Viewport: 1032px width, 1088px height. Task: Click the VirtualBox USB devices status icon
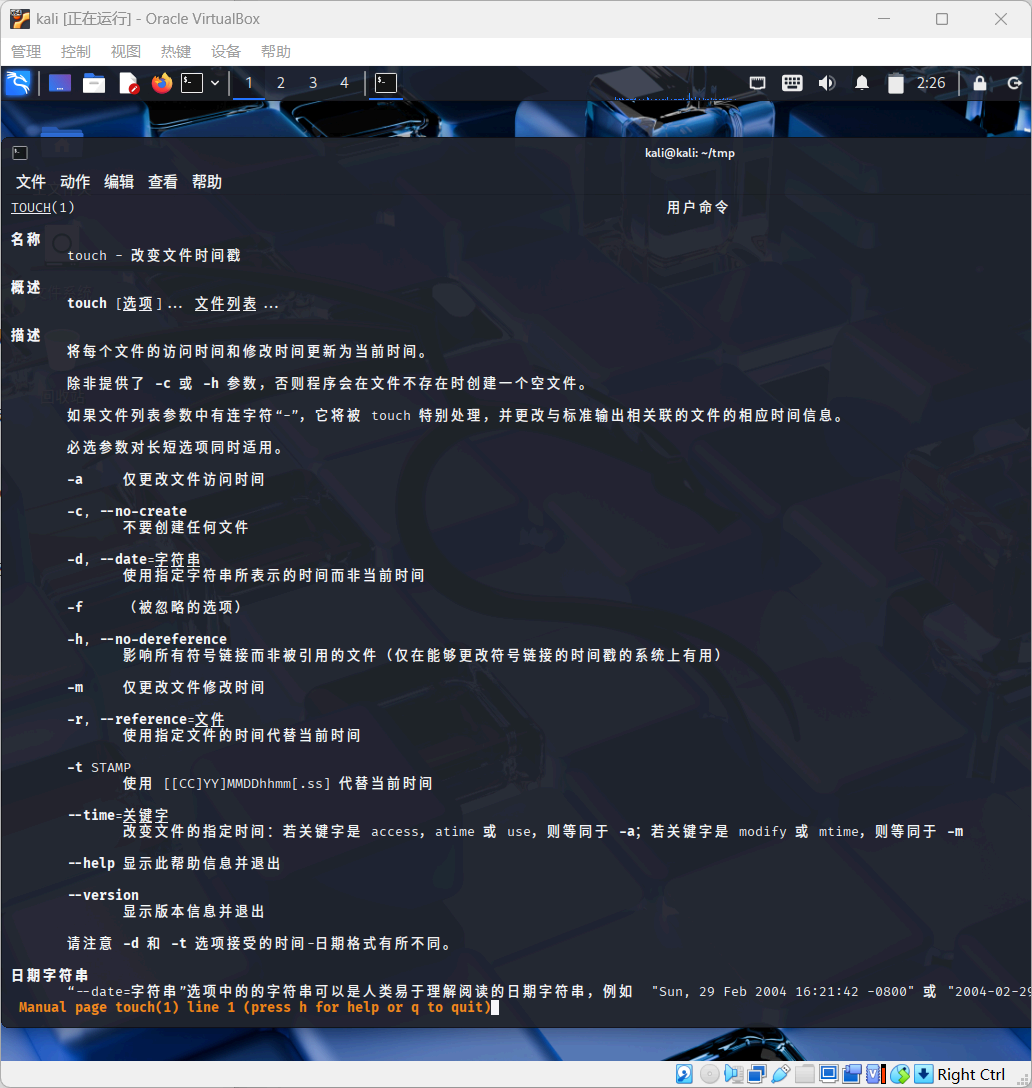pos(781,1074)
